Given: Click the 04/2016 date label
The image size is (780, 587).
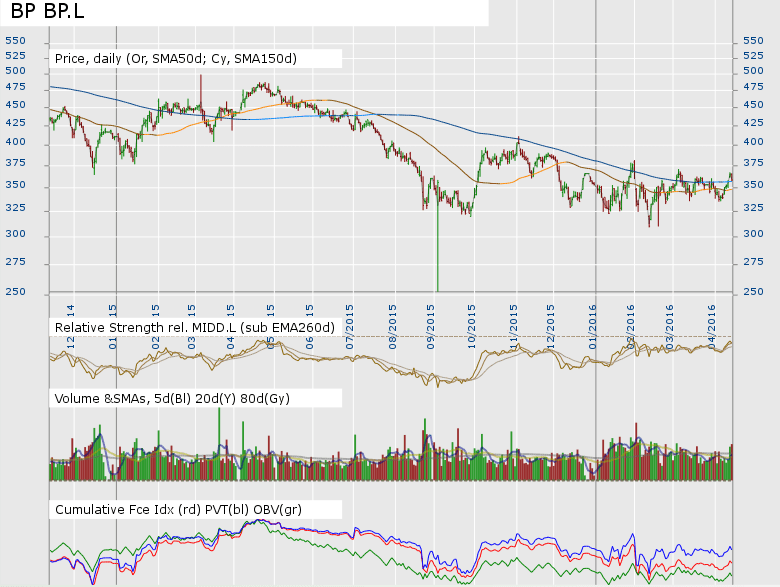Looking at the screenshot, I should coord(712,327).
